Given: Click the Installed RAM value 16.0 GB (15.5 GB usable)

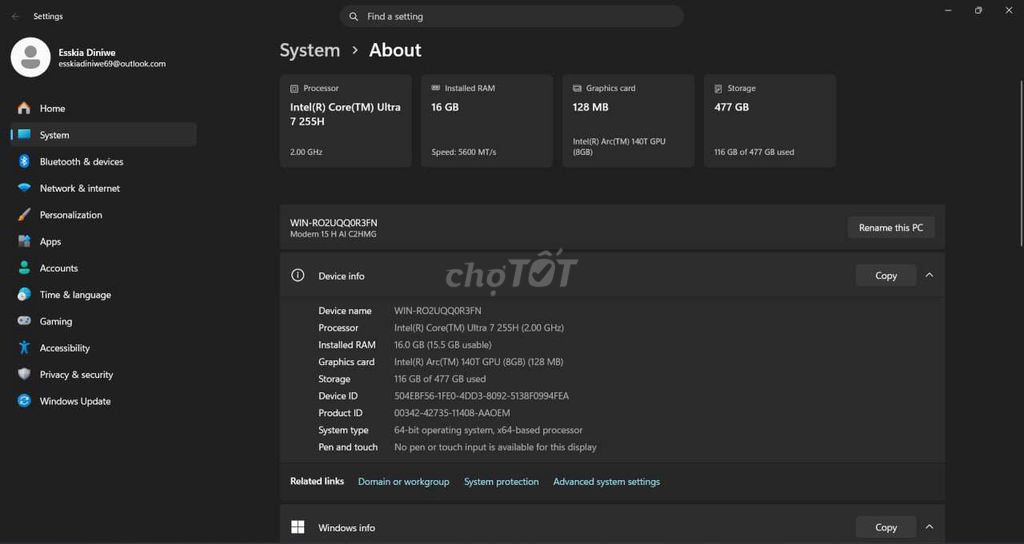Looking at the screenshot, I should pyautogui.click(x=443, y=345).
